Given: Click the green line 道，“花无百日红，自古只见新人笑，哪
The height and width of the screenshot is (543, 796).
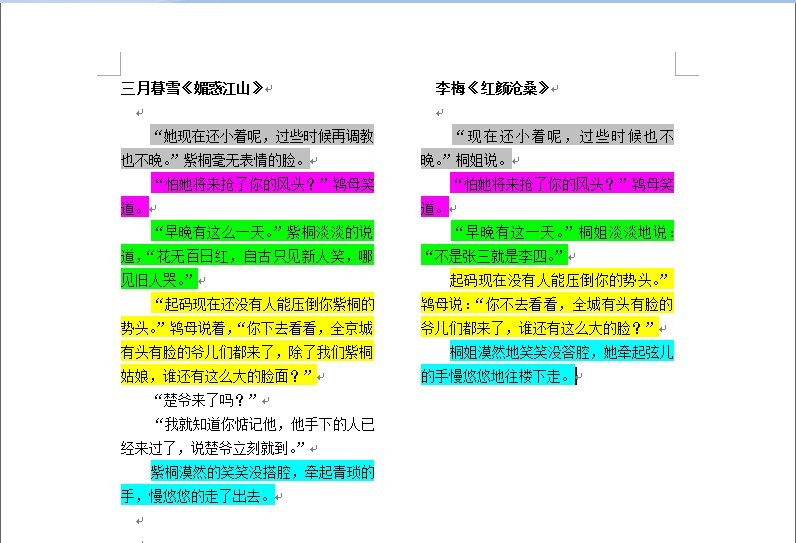Looking at the screenshot, I should point(247,256).
